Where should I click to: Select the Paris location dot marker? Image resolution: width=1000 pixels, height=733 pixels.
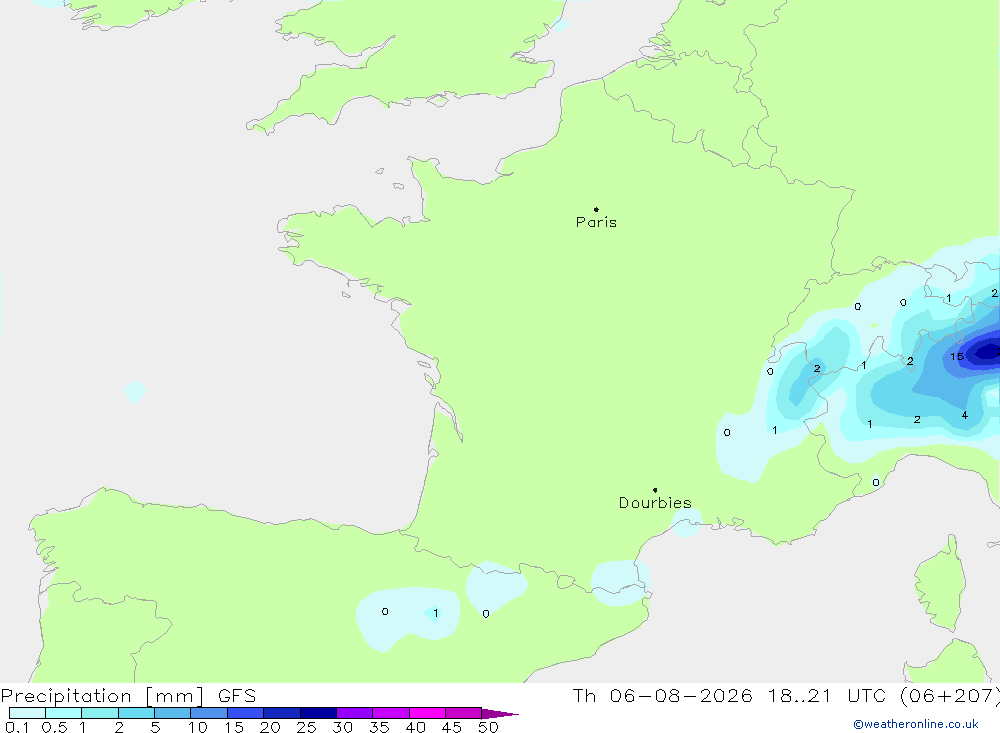(596, 209)
